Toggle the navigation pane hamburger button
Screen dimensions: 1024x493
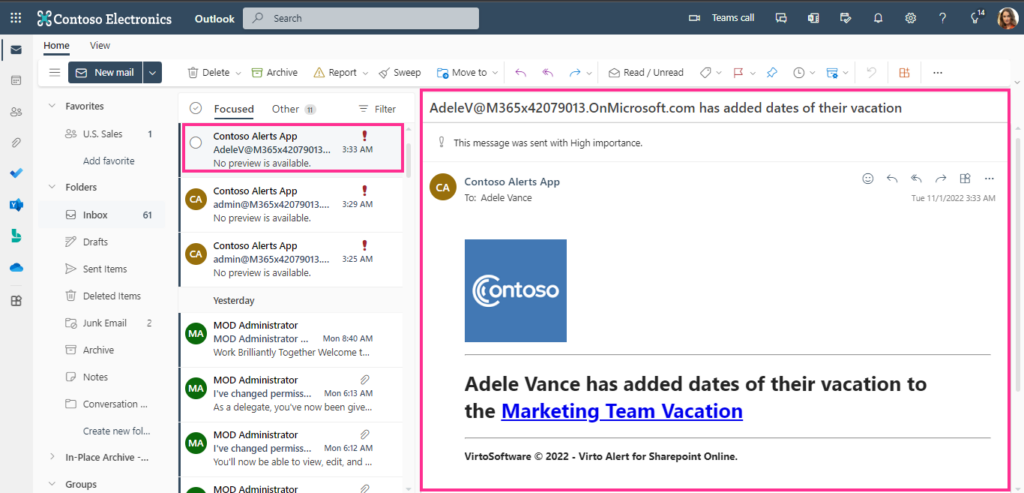55,72
